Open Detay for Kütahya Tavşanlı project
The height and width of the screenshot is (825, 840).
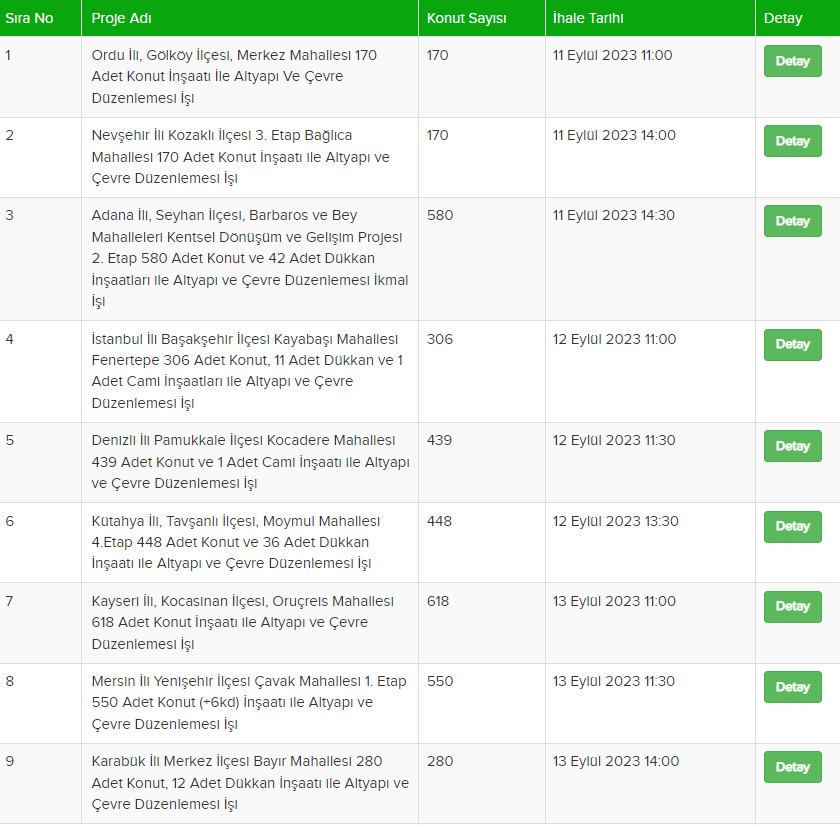[x=792, y=526]
